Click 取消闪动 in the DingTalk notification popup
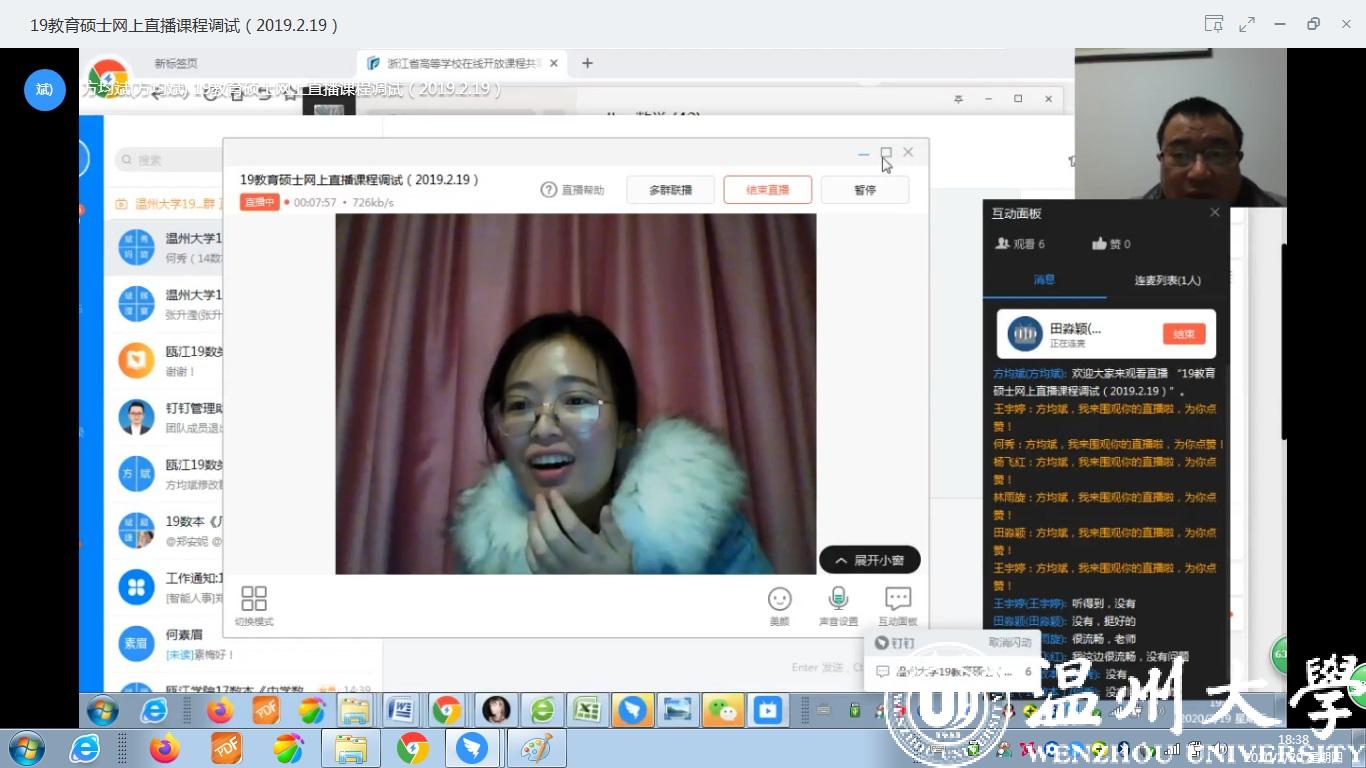The image size is (1366, 768). point(1010,643)
